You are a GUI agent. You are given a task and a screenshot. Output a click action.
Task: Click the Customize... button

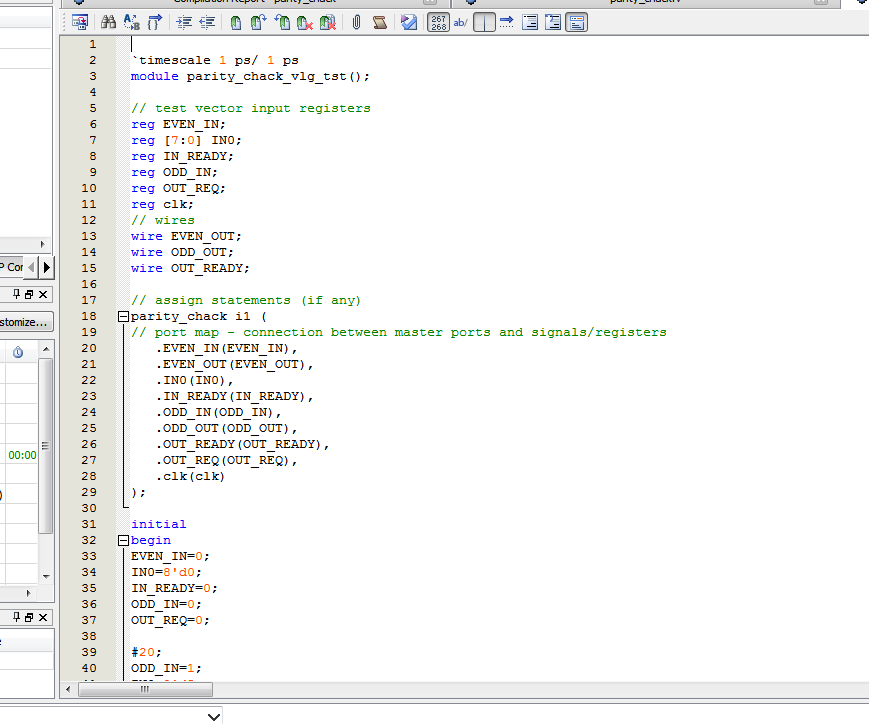click(24, 322)
